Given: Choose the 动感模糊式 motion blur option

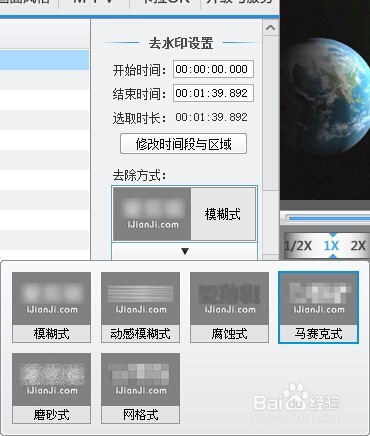Looking at the screenshot, I should coord(140,307).
